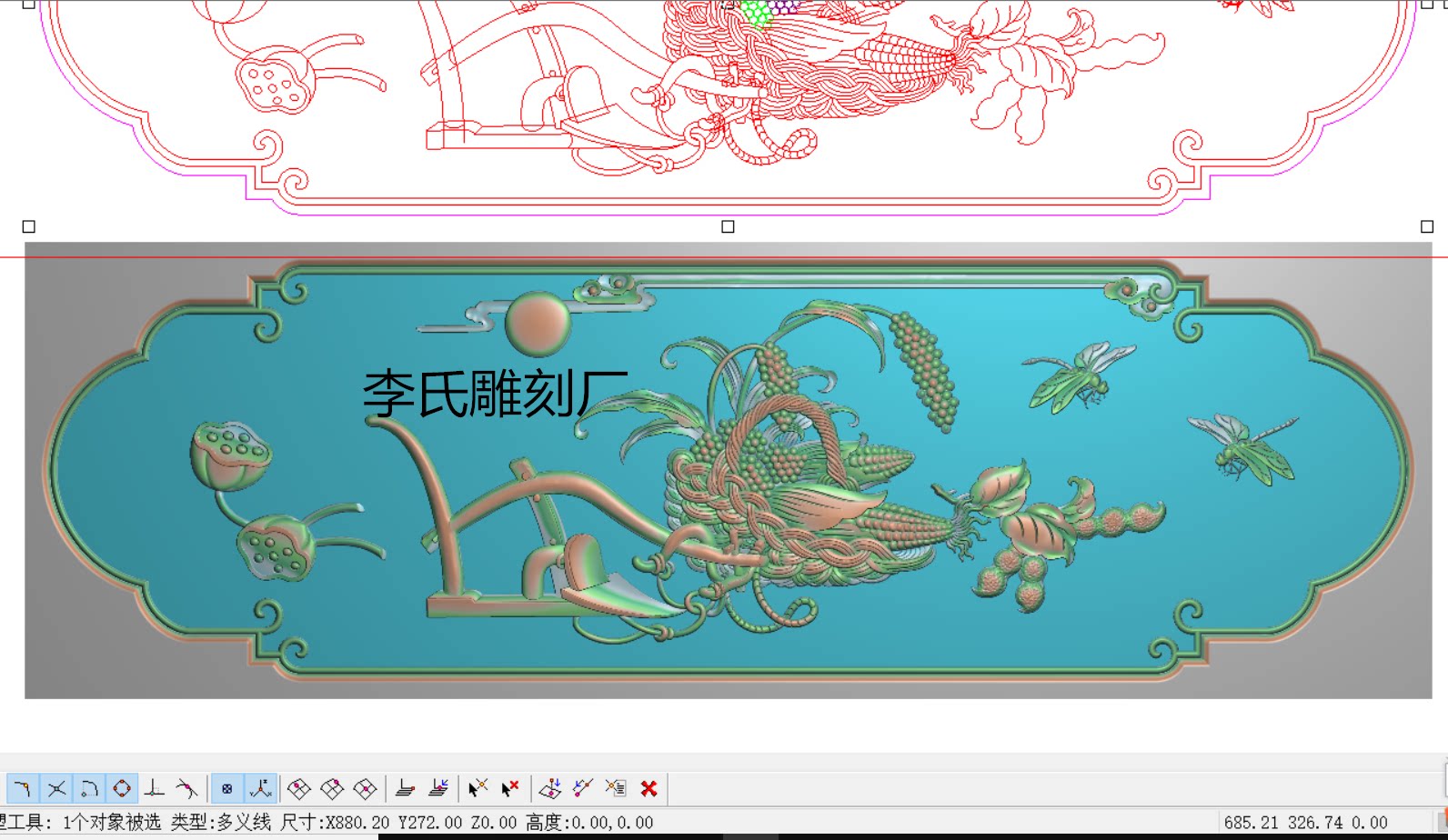1448x840 pixels.
Task: Click the stacked-lines icon with blue arrow
Action: 438,788
